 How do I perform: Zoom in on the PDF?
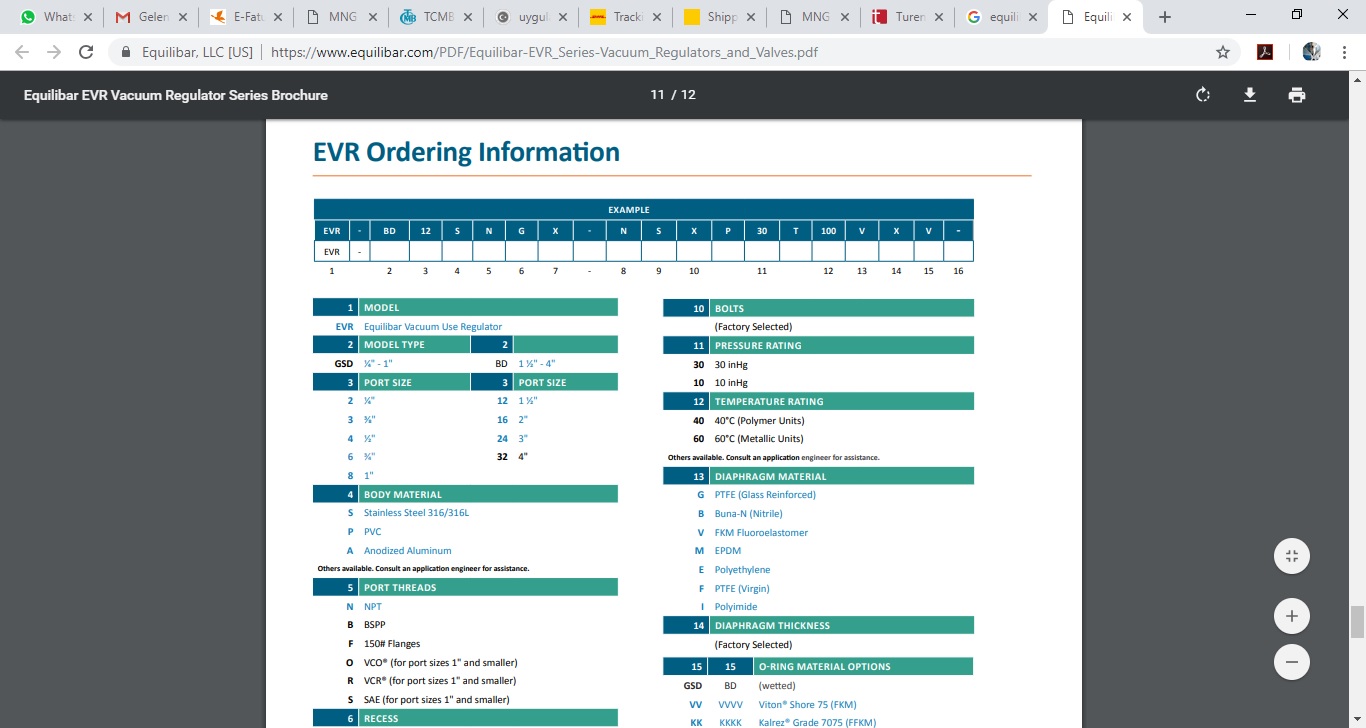tap(1292, 616)
